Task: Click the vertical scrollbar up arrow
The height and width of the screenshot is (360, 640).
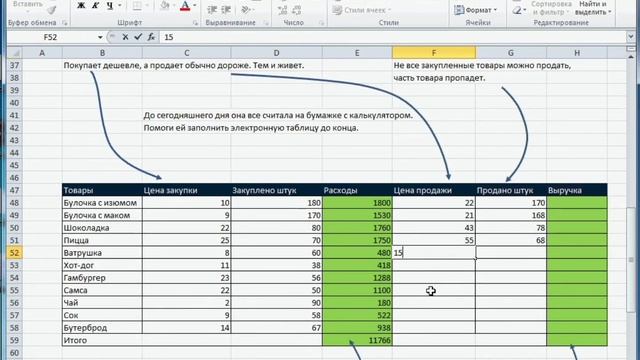Action: [631, 57]
